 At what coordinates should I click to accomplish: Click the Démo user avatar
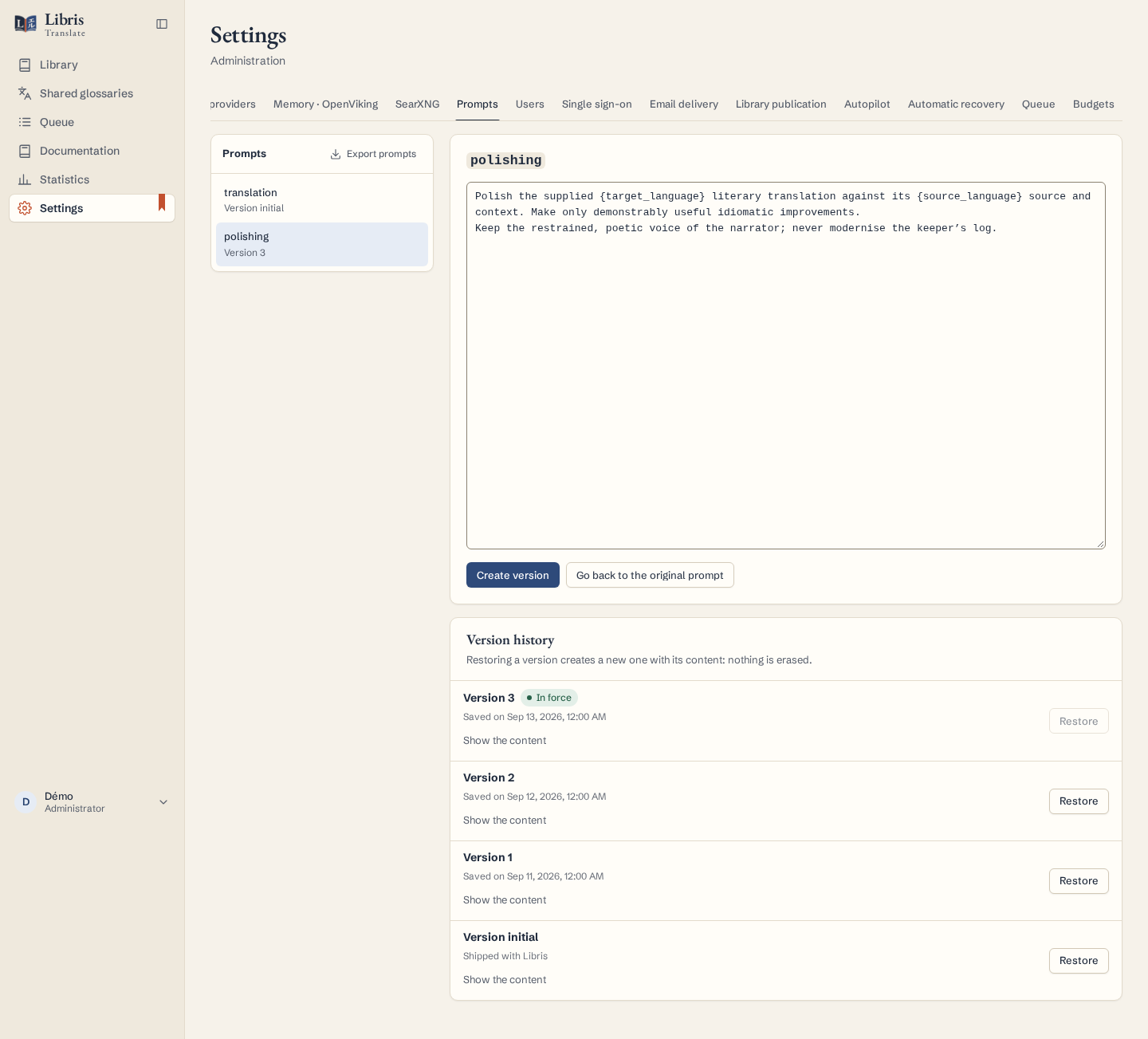pyautogui.click(x=26, y=802)
